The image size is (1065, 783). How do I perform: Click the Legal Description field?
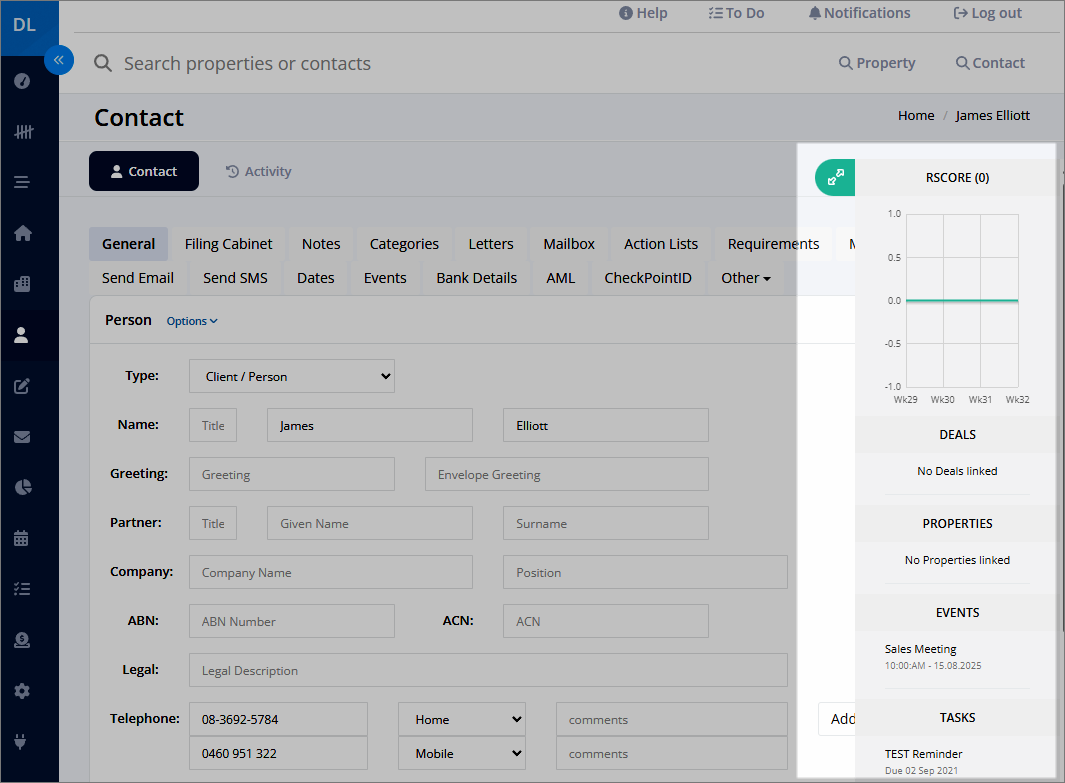(488, 670)
